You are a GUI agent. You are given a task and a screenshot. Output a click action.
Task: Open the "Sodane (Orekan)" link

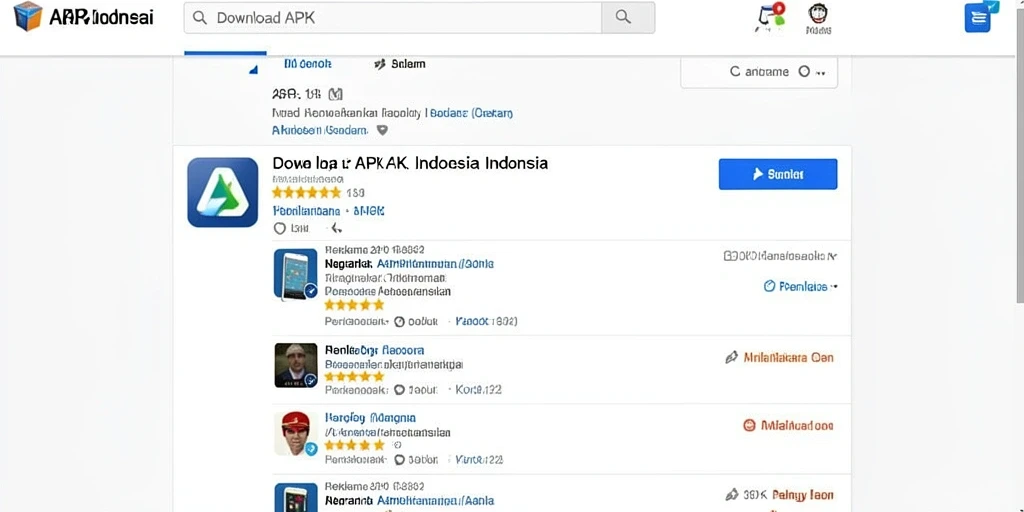470,113
